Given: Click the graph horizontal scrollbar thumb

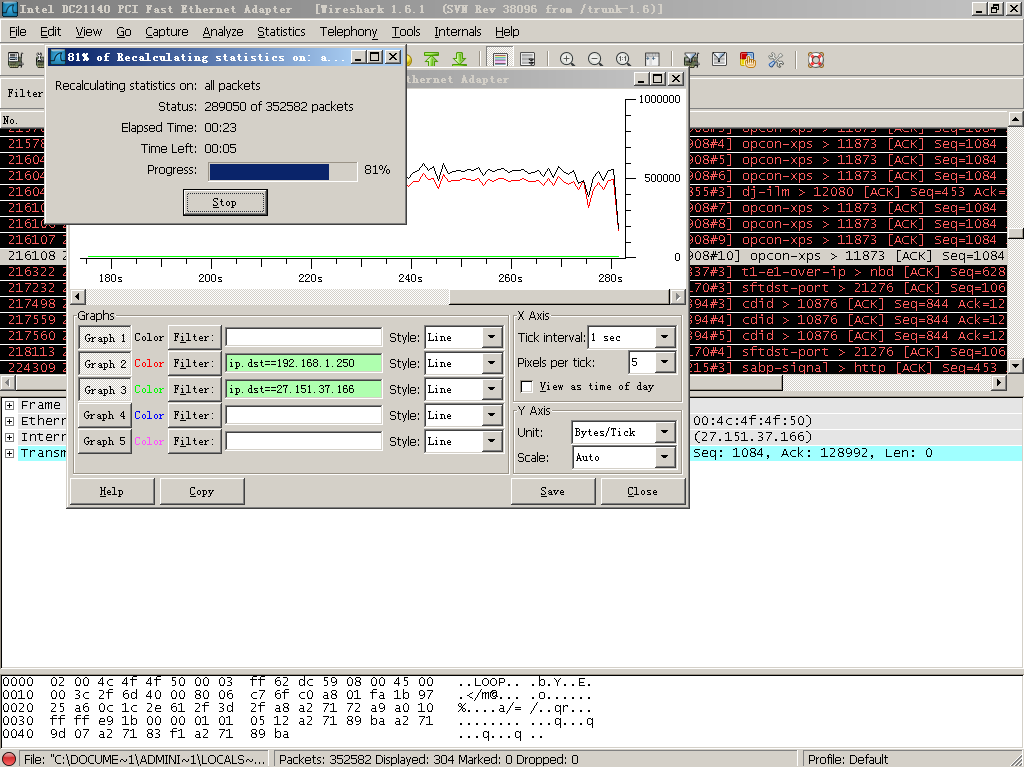Looking at the screenshot, I should pos(562,296).
